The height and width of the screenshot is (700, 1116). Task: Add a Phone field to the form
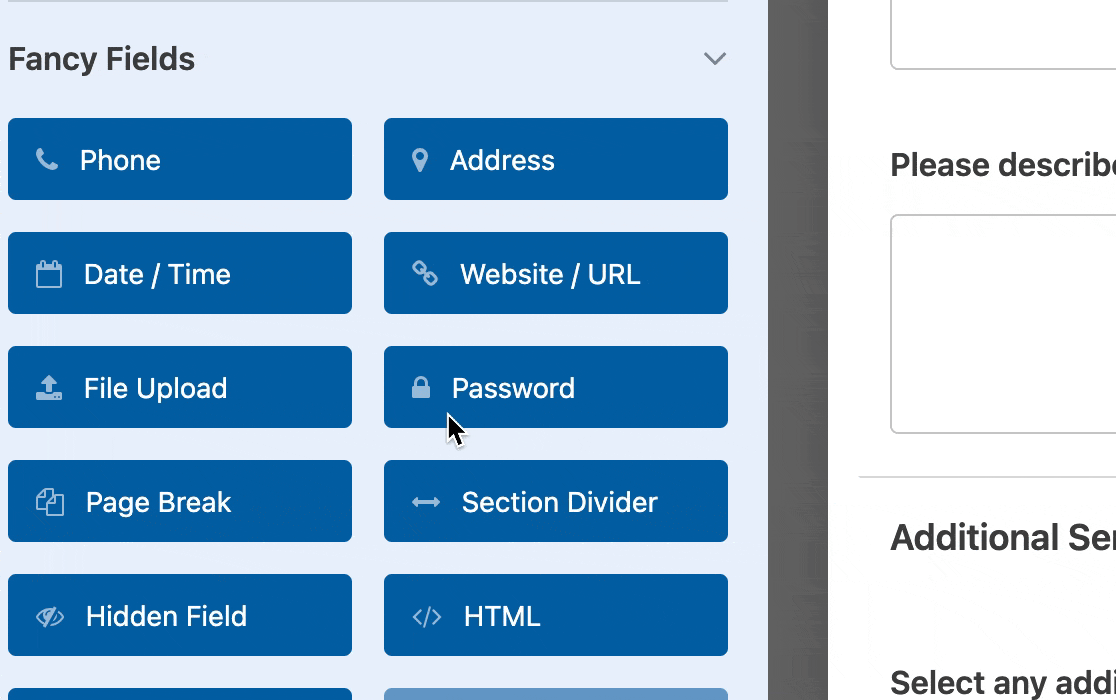click(x=180, y=159)
